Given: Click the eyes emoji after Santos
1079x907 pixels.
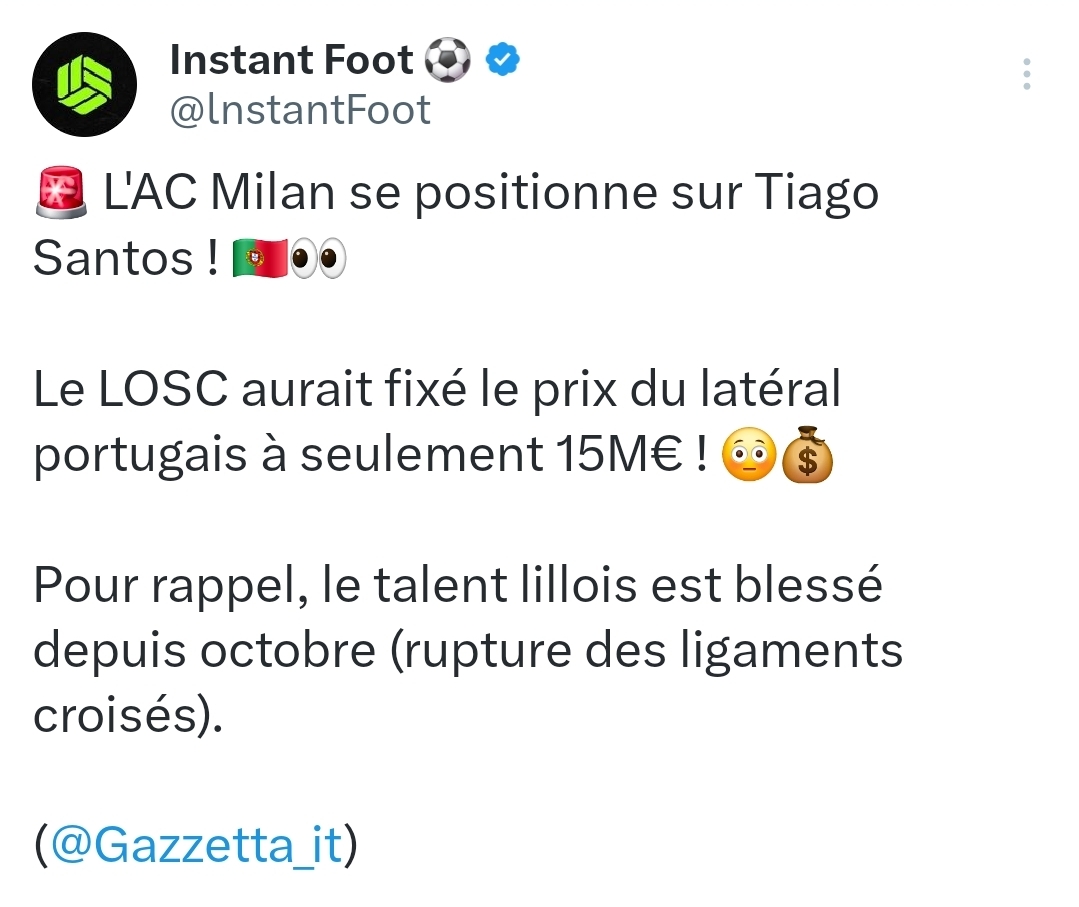Looking at the screenshot, I should pos(317,259).
